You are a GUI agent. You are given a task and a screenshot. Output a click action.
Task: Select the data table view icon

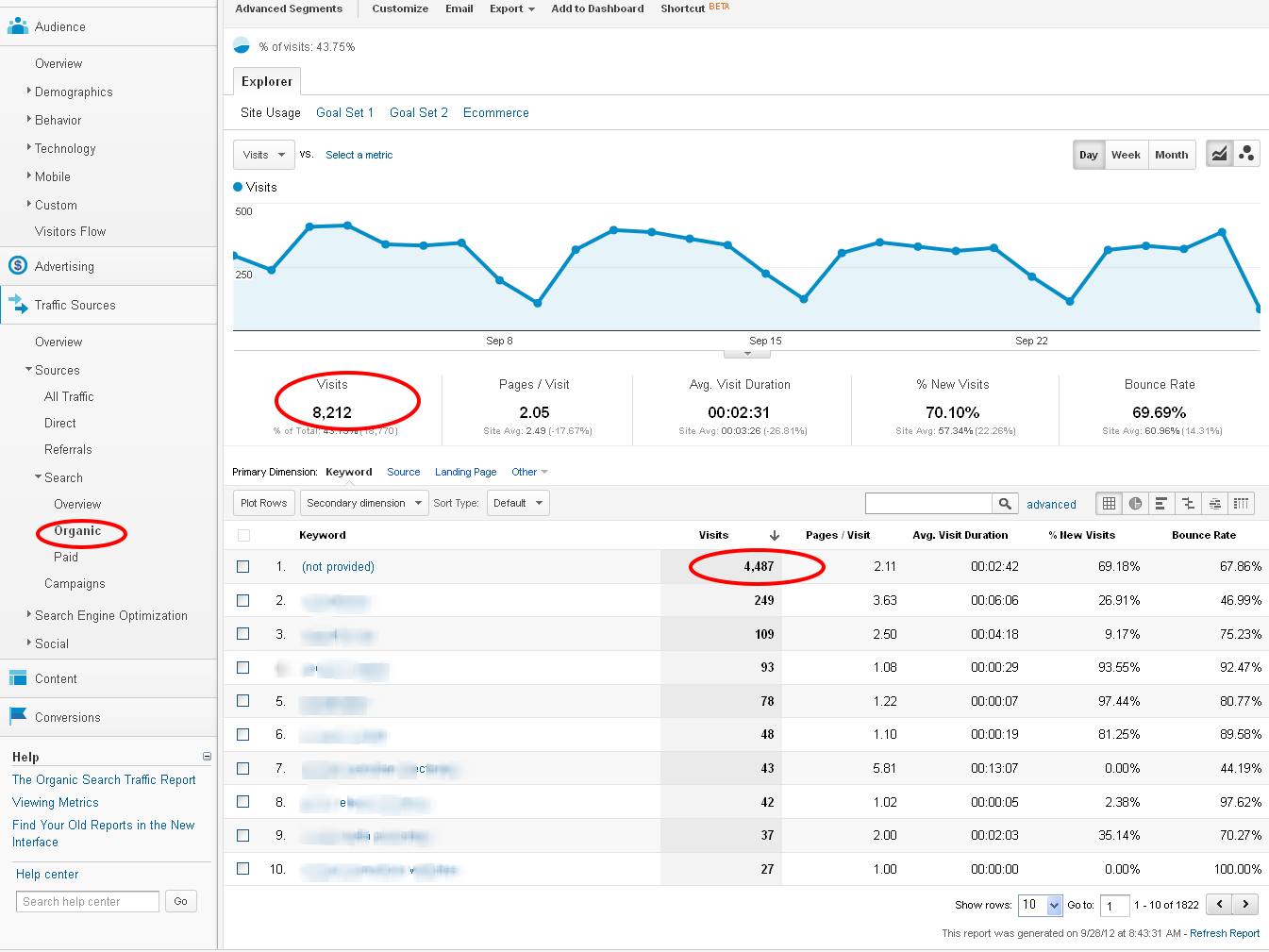point(1110,504)
